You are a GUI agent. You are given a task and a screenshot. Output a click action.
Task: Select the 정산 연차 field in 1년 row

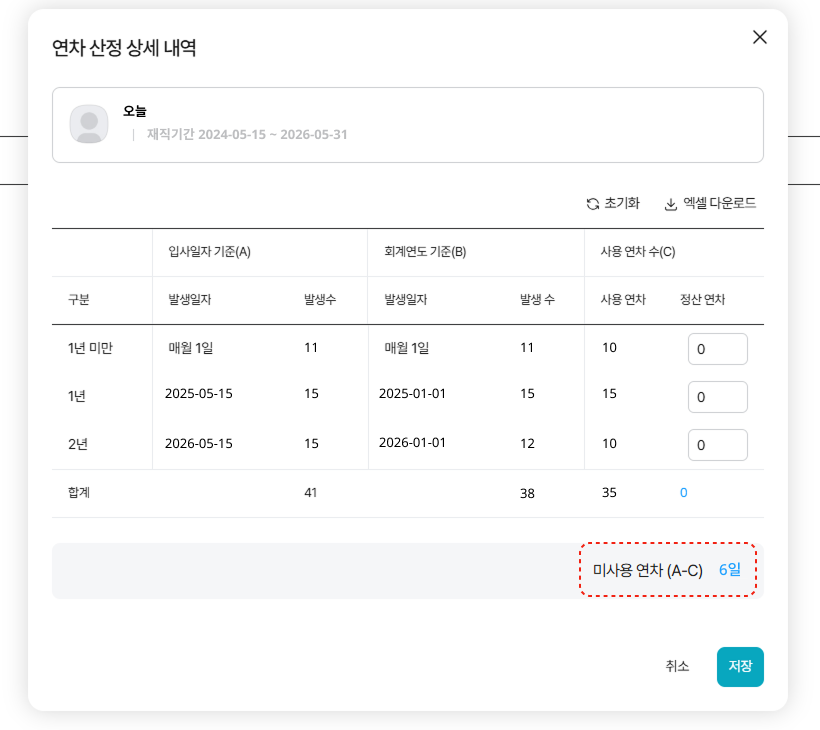(717, 397)
